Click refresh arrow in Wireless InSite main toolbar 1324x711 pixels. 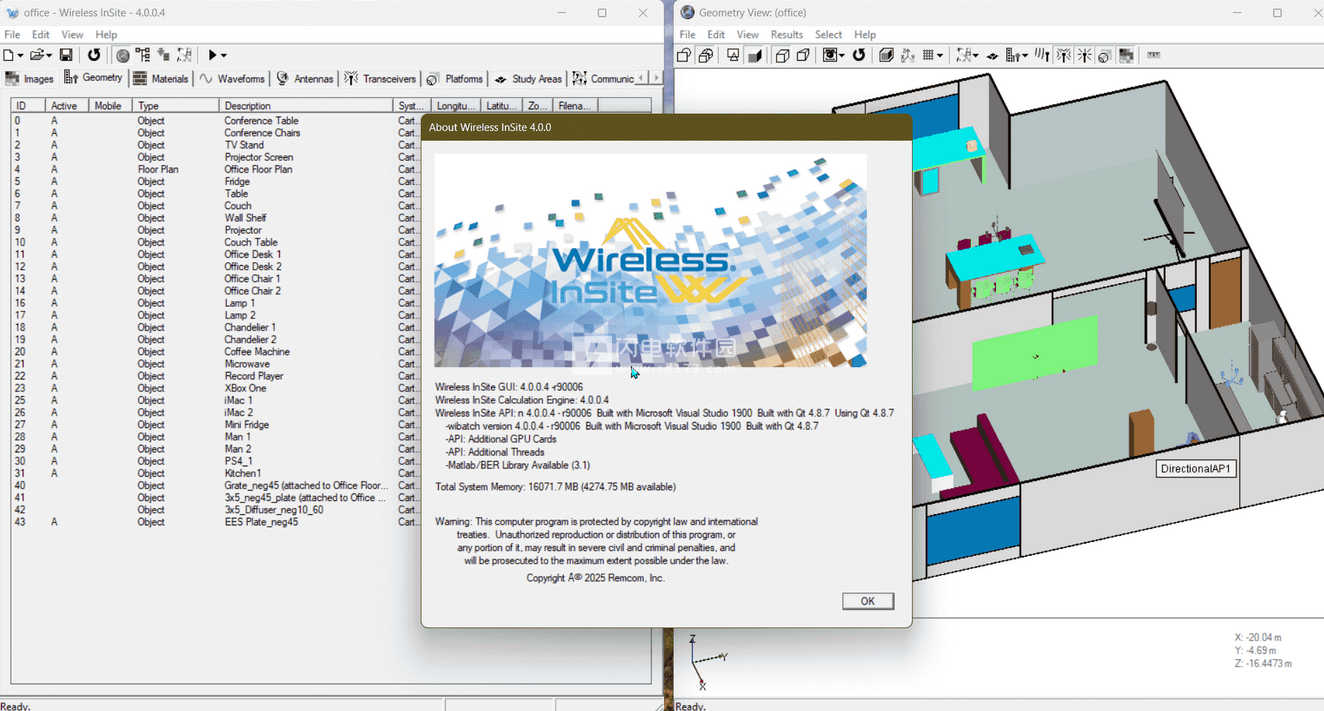click(94, 55)
